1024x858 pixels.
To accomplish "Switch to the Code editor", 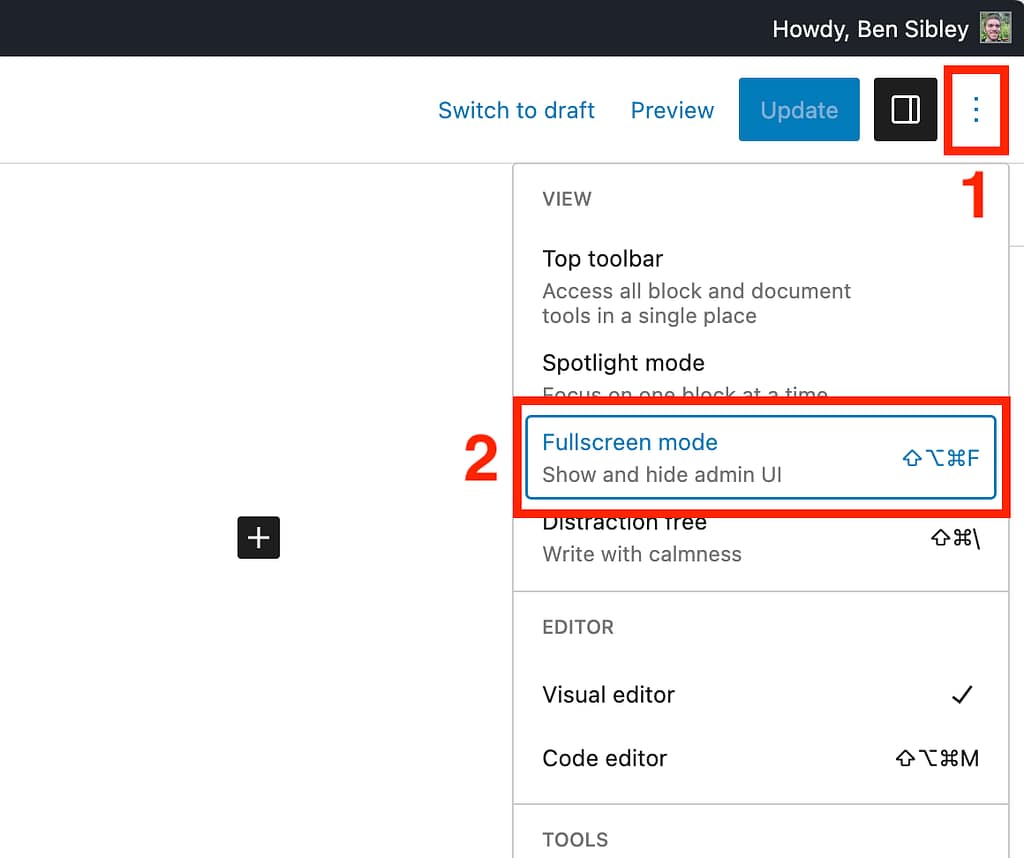I will (604, 758).
